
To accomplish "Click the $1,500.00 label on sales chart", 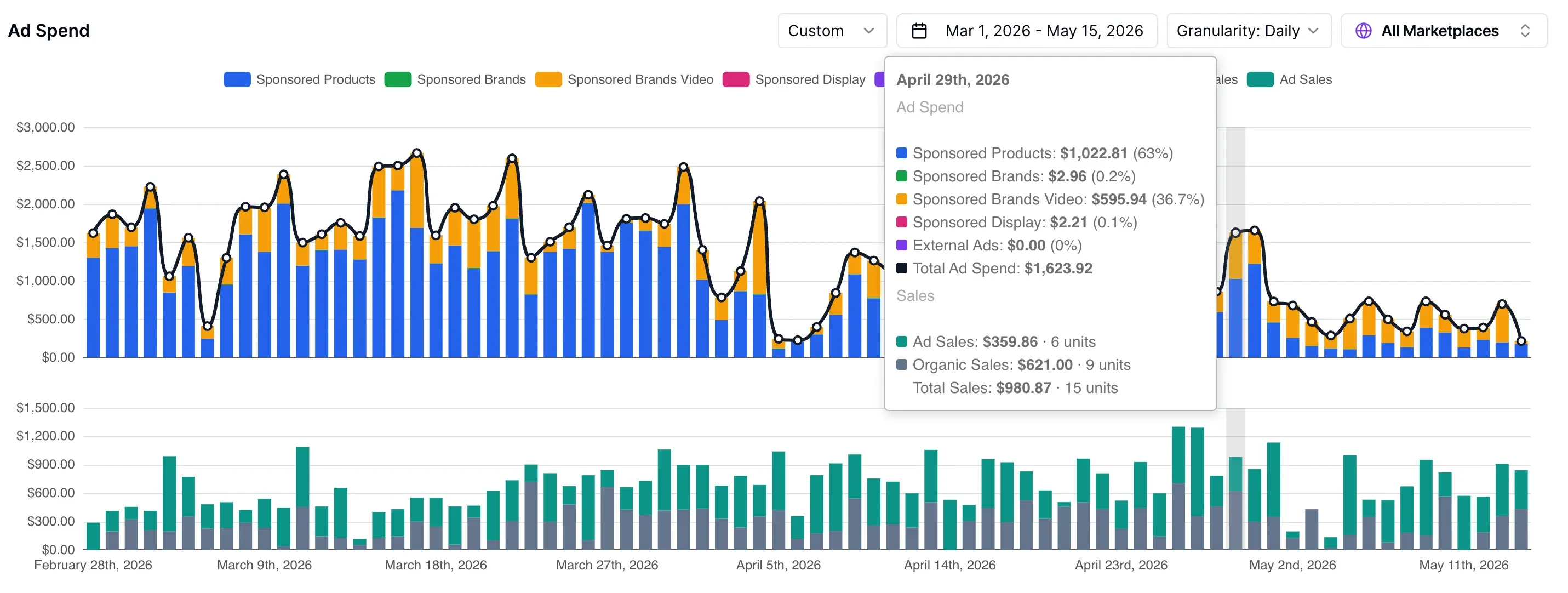I will (45, 408).
